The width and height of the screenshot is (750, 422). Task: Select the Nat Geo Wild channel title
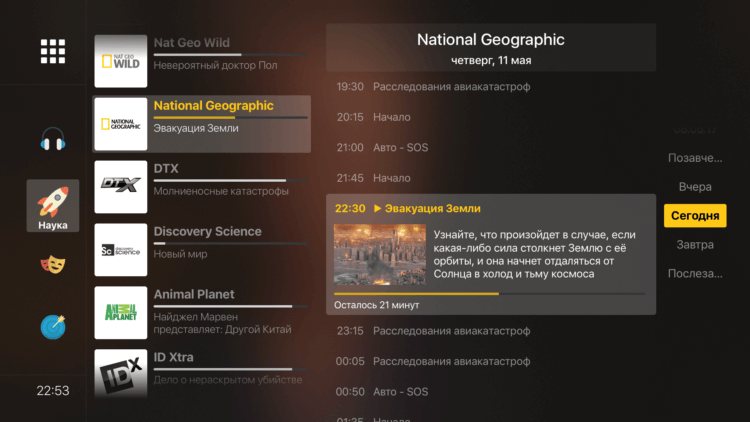pyautogui.click(x=191, y=43)
